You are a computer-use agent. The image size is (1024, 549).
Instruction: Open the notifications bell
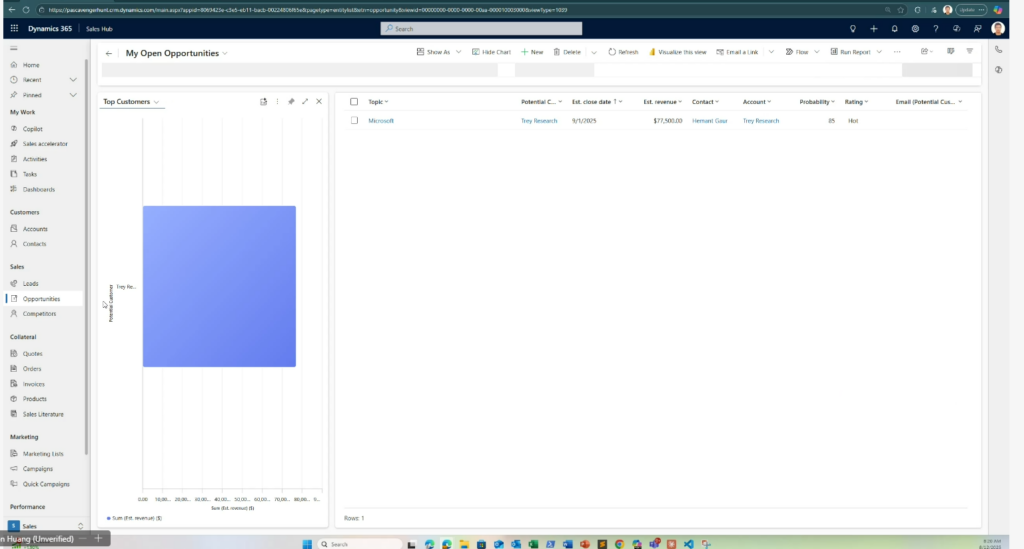895,29
